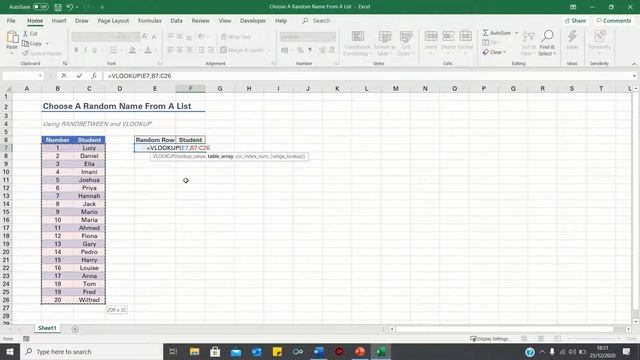Open PowerPoint from the Windows taskbar

pos(360,351)
